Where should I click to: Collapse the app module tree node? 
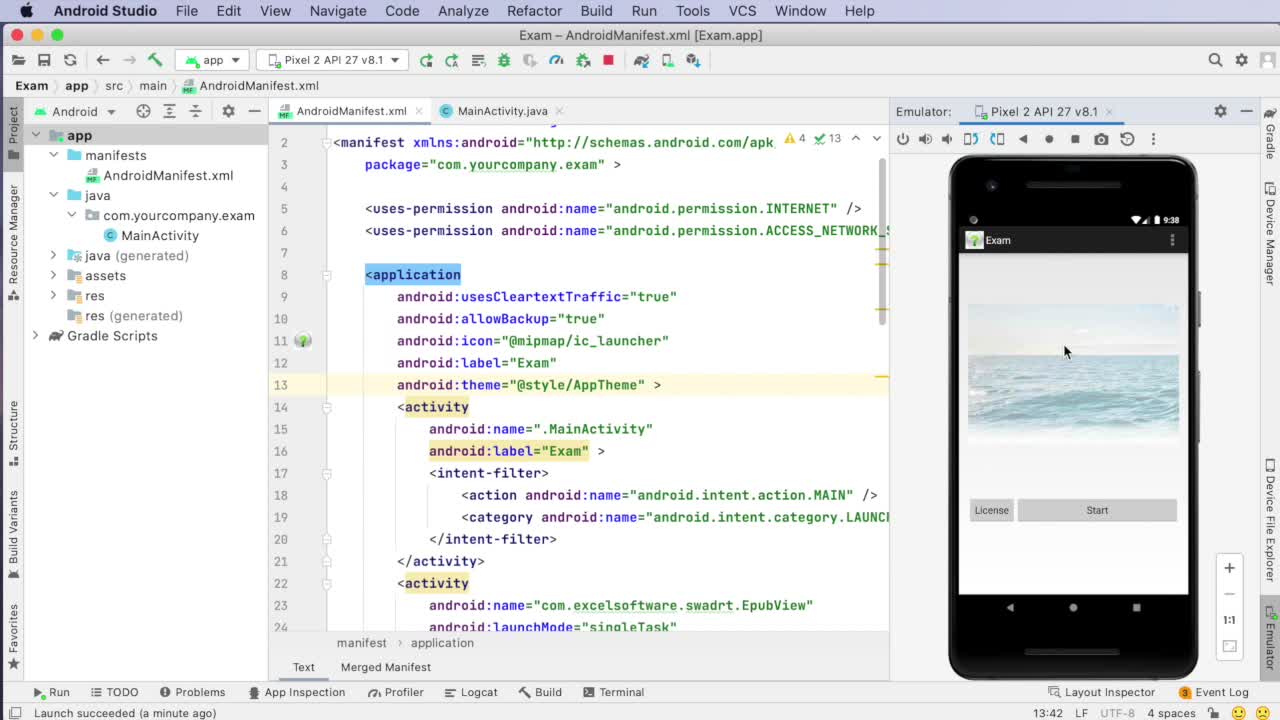click(36, 135)
